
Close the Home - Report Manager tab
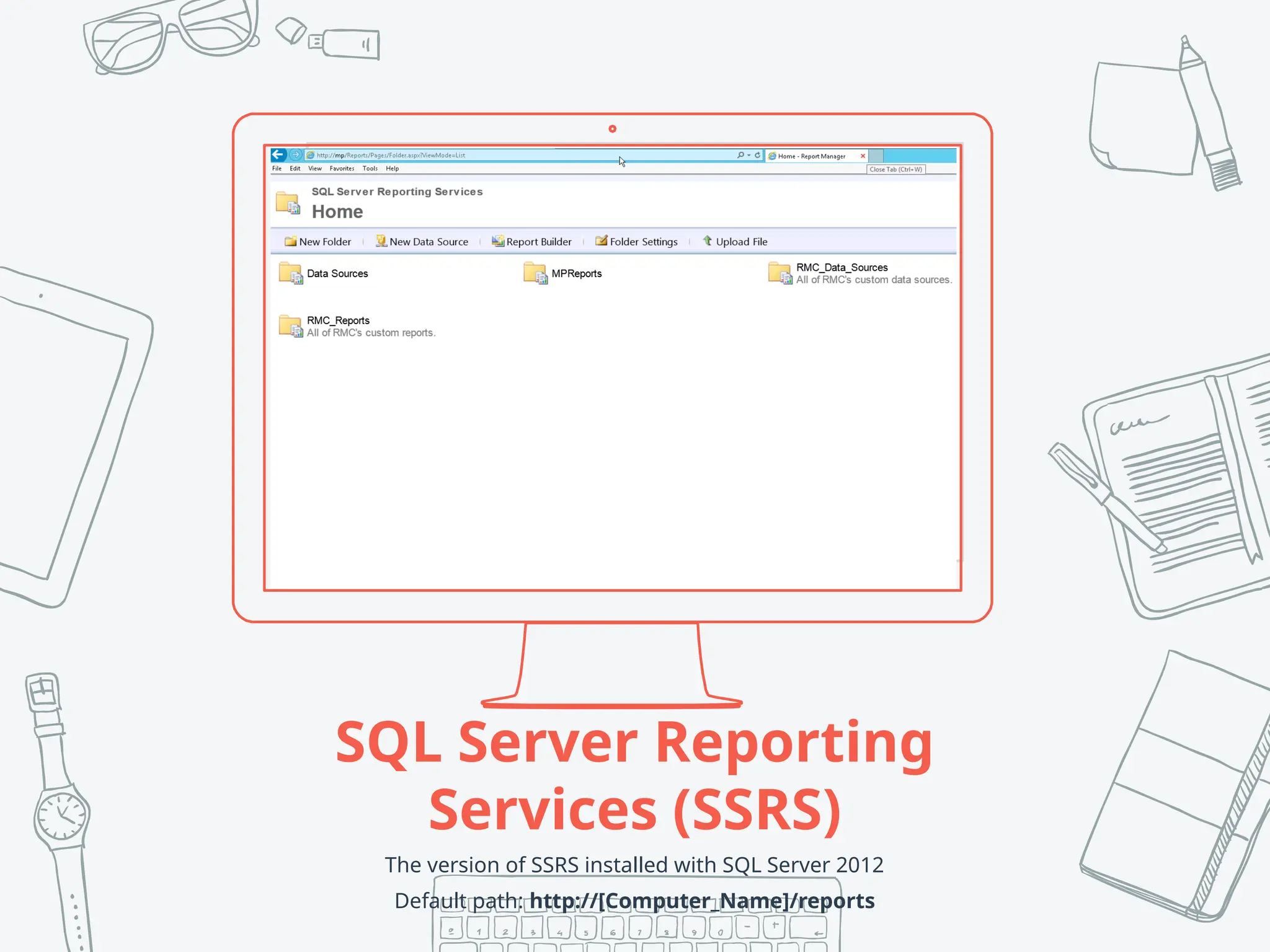pyautogui.click(x=863, y=156)
